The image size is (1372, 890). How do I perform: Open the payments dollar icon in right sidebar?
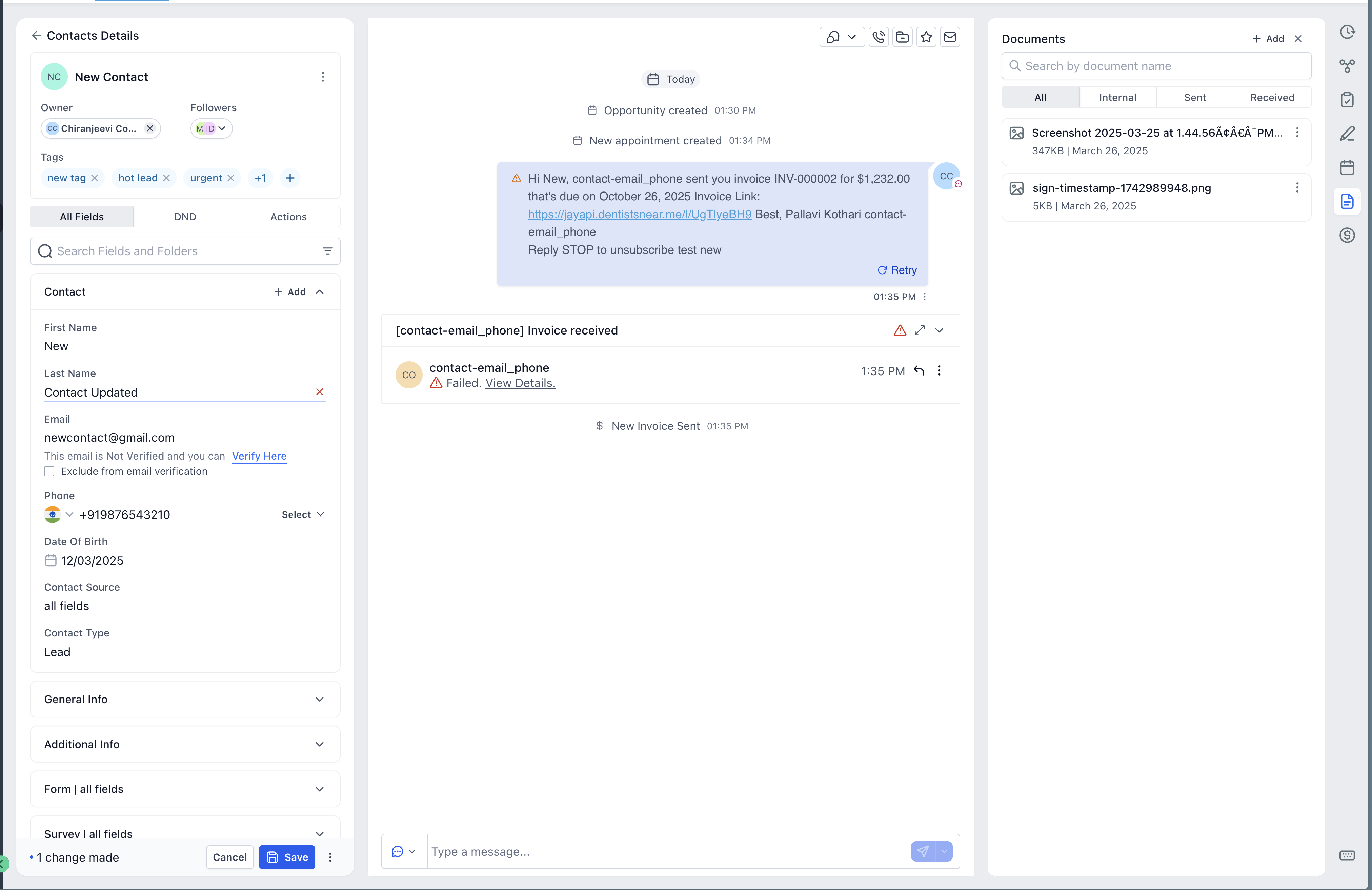tap(1347, 235)
